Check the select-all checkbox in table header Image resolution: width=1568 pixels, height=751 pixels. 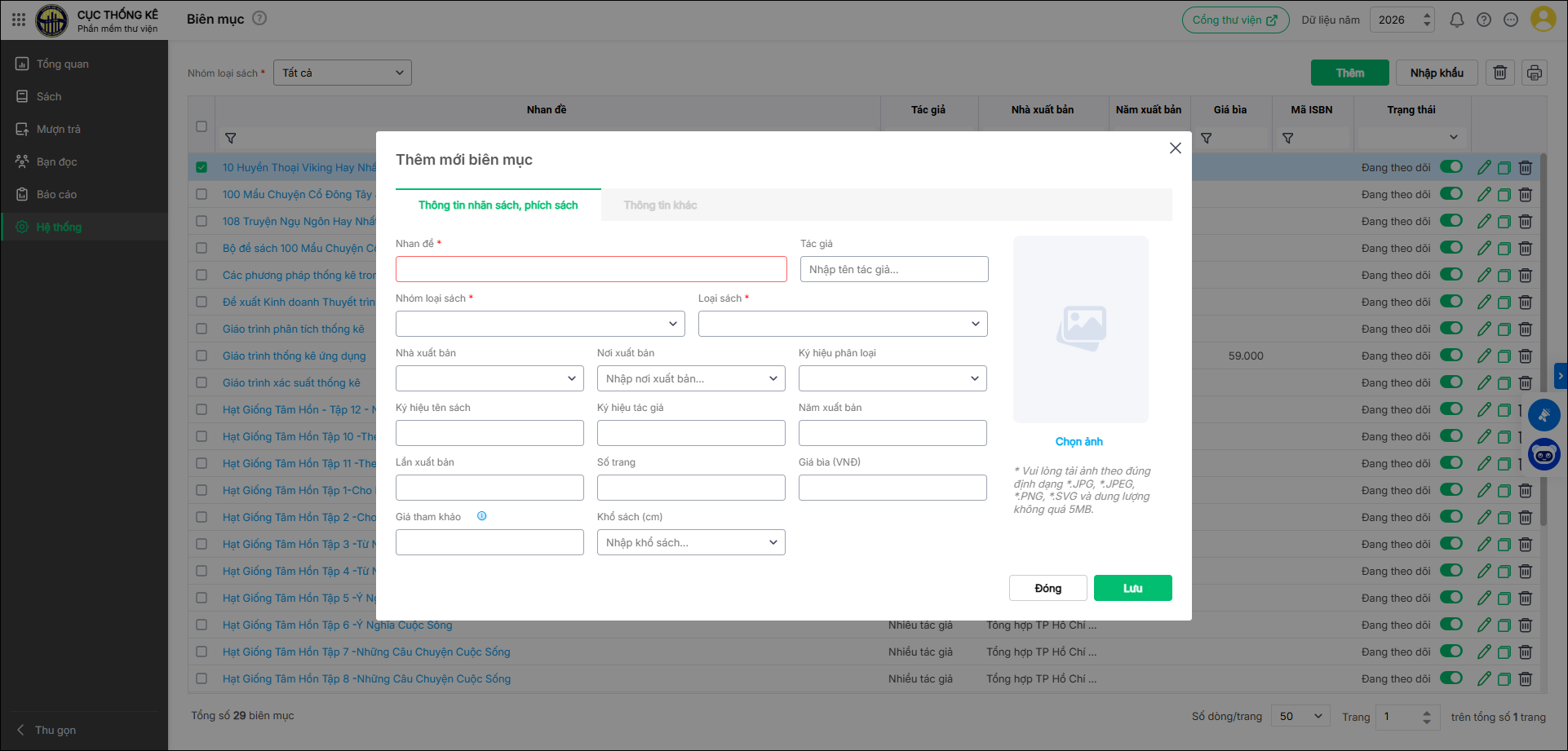(202, 126)
